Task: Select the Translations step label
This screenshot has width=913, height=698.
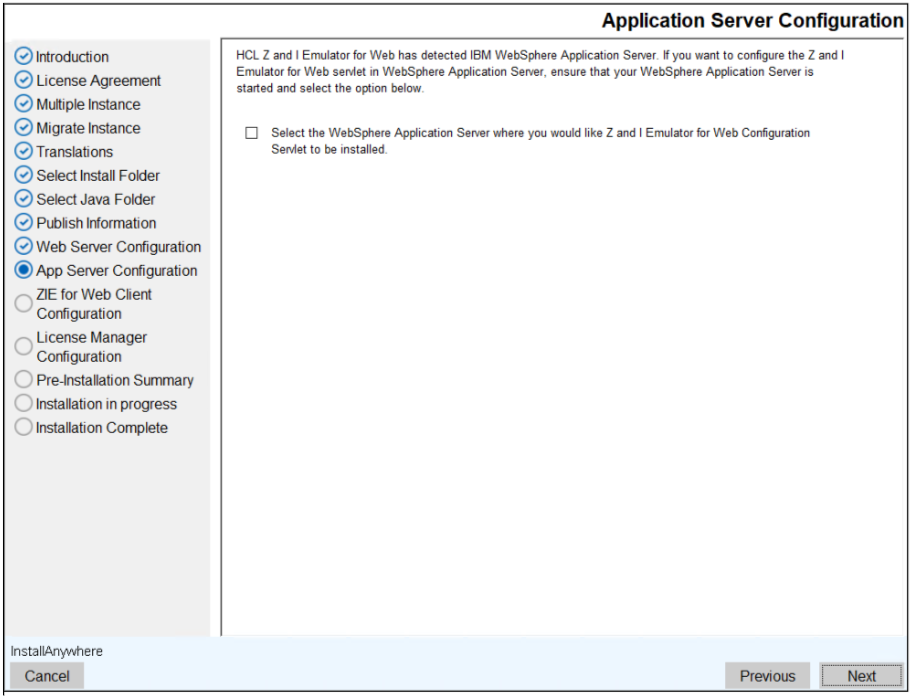Action: (75, 152)
